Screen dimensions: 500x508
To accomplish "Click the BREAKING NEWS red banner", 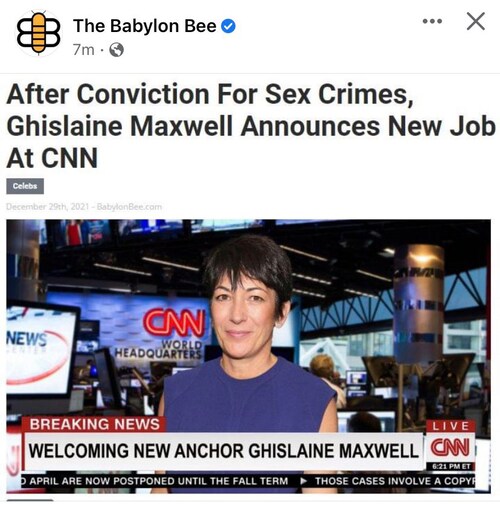I will (x=94, y=424).
